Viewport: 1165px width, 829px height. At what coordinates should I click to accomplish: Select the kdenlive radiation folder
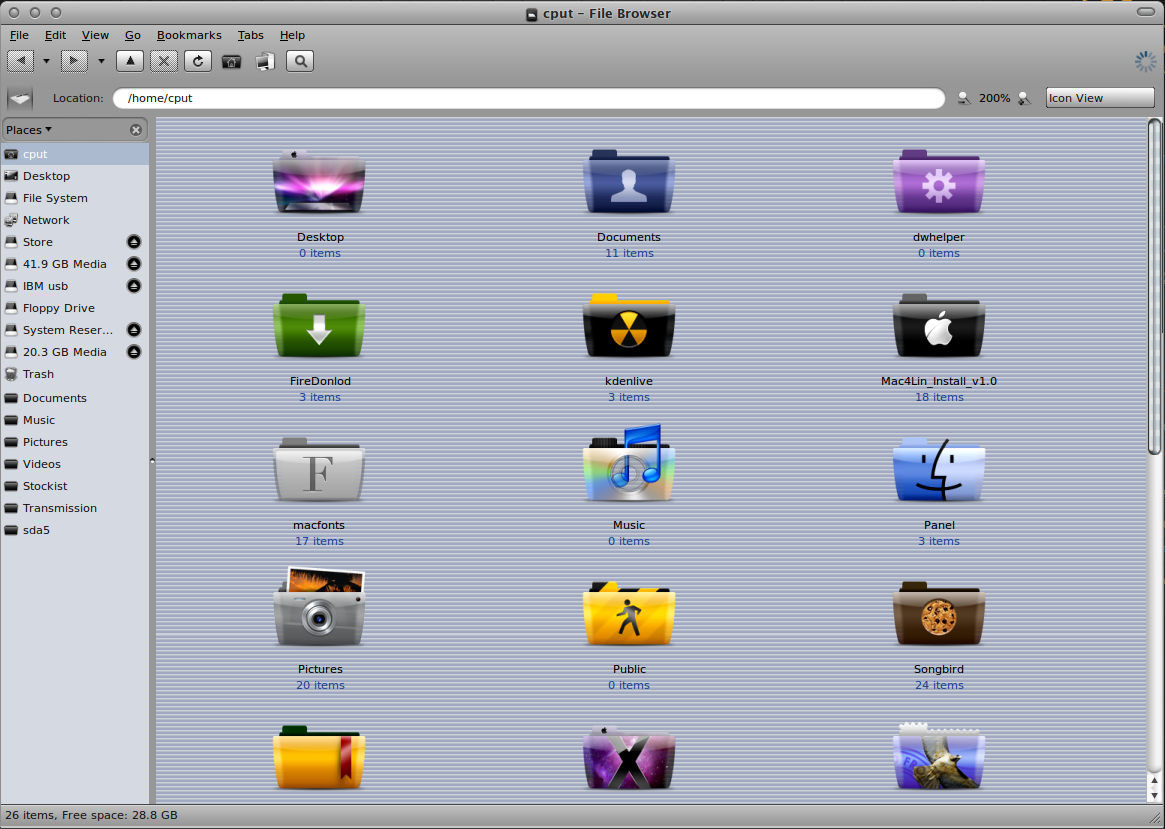click(x=629, y=325)
